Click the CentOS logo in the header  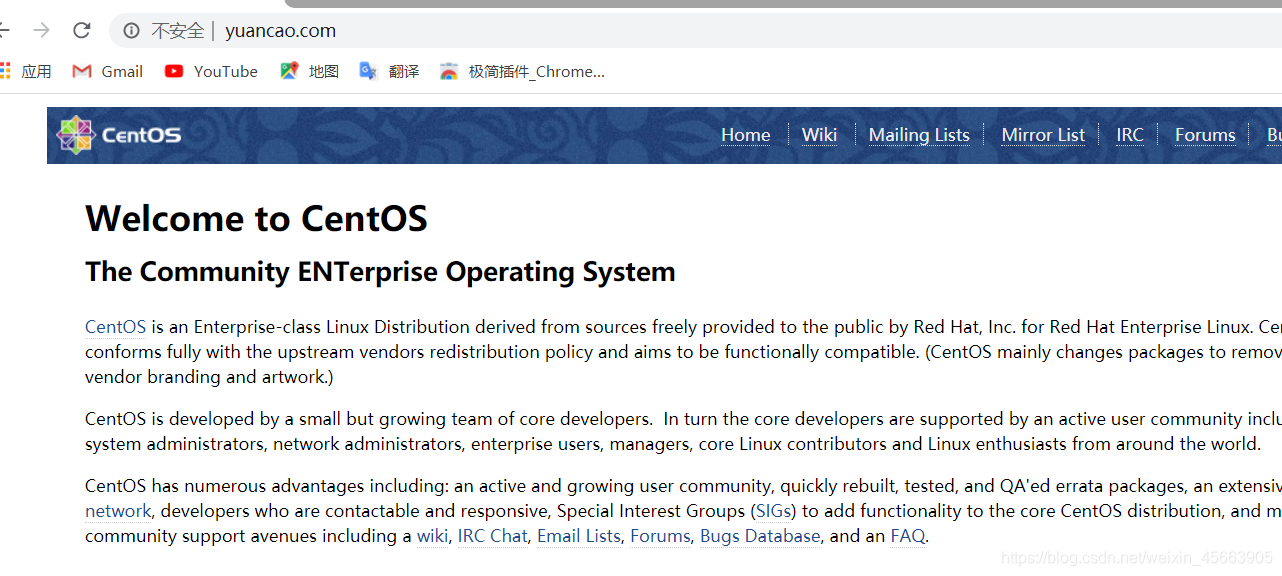[119, 134]
